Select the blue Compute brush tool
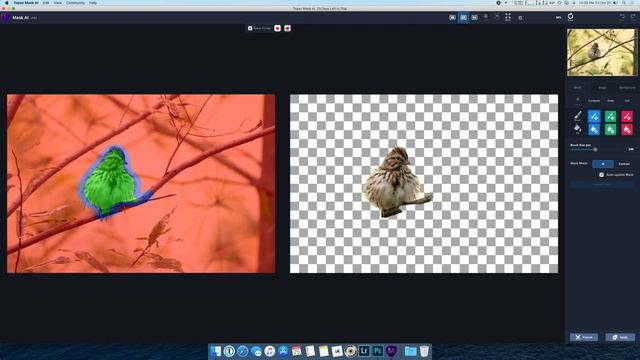640x360 pixels. (594, 116)
